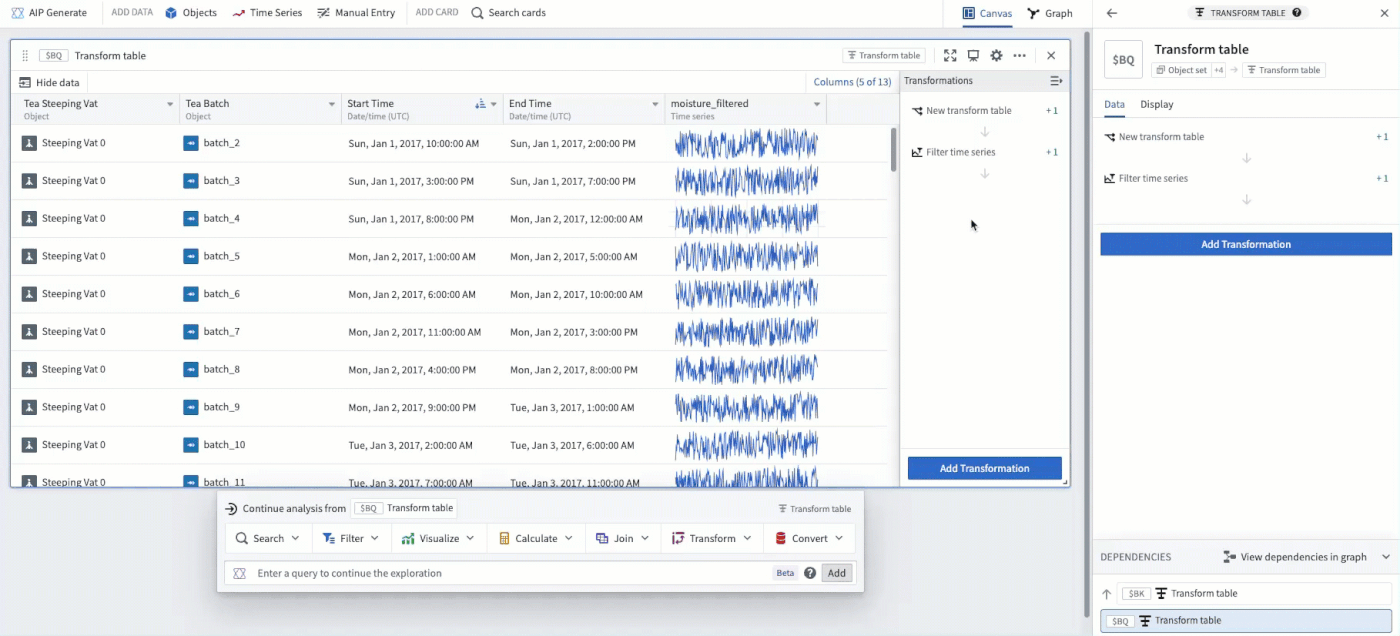Expand View dependencies in graph dropdown
This screenshot has height=636, width=1400.
point(1386,557)
